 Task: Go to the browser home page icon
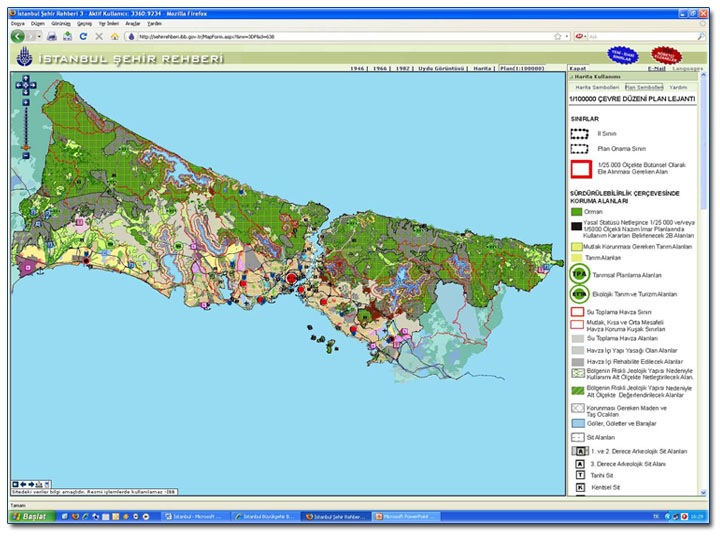click(x=114, y=36)
